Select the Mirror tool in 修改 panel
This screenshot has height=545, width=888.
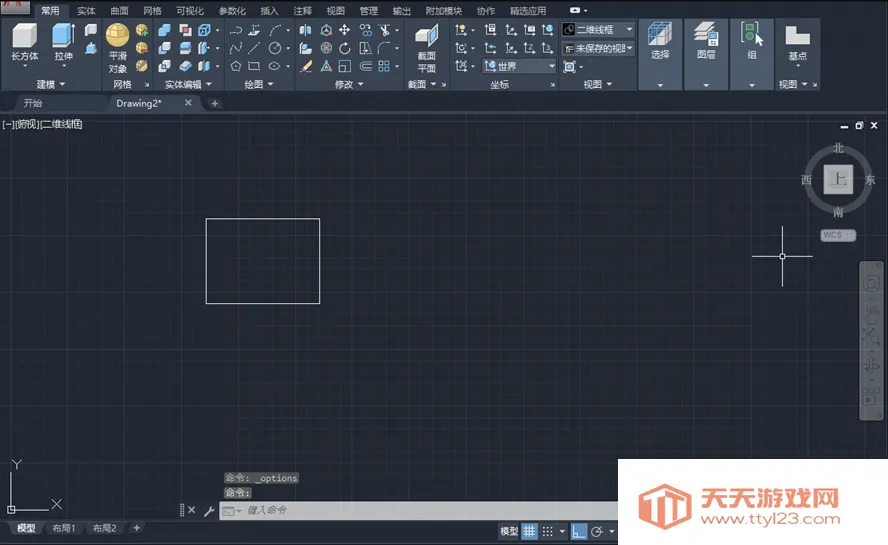(x=305, y=30)
